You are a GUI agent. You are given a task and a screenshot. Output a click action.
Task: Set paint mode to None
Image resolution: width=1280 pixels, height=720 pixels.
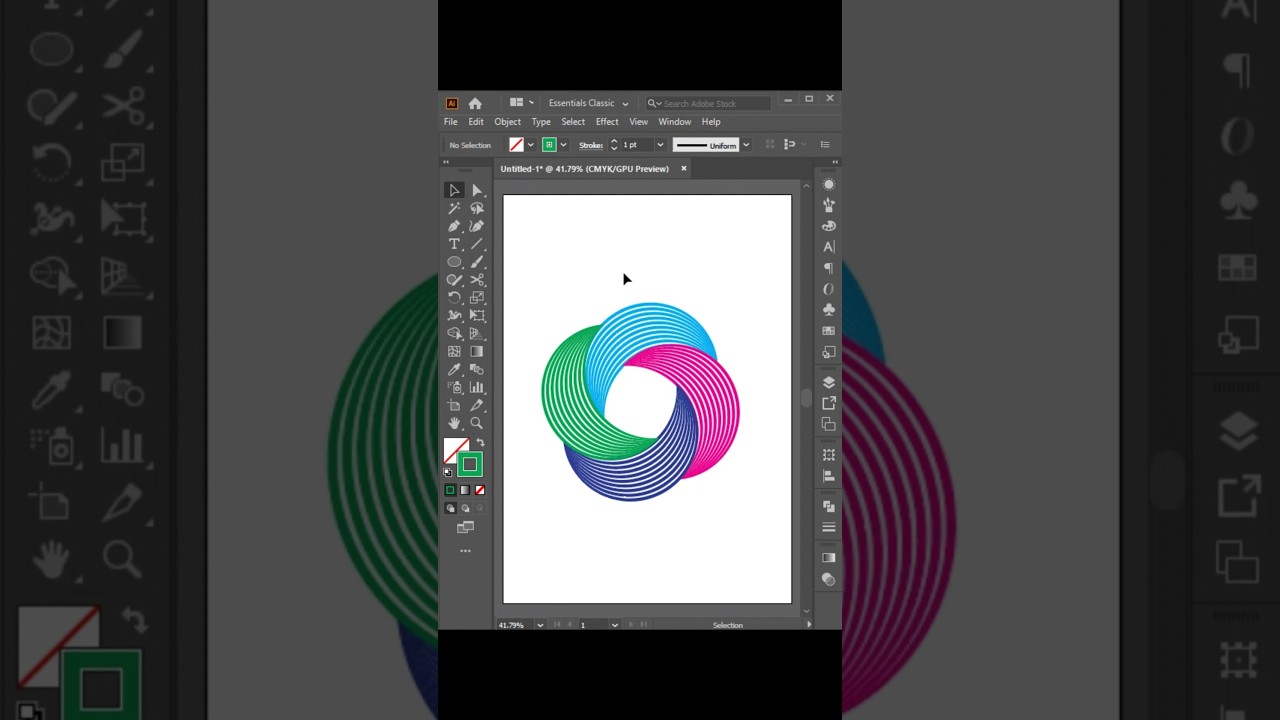[480, 490]
